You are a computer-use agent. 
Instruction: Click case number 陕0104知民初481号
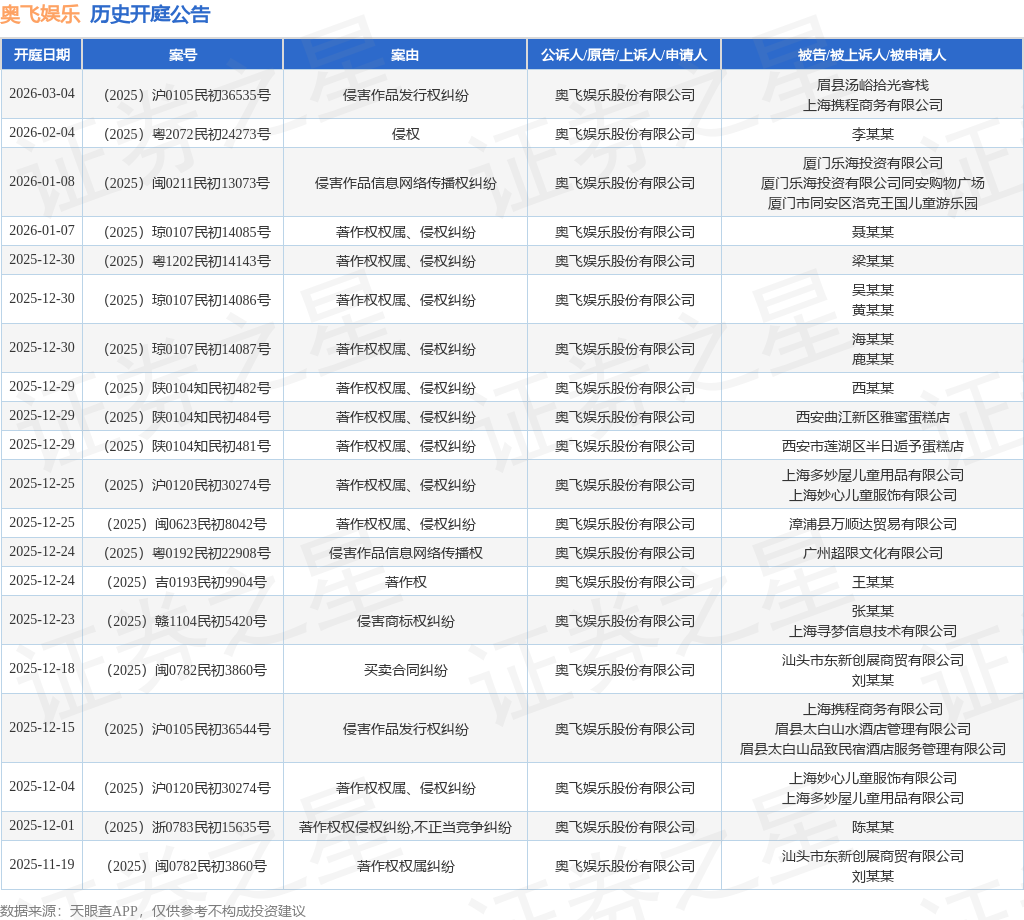(187, 446)
